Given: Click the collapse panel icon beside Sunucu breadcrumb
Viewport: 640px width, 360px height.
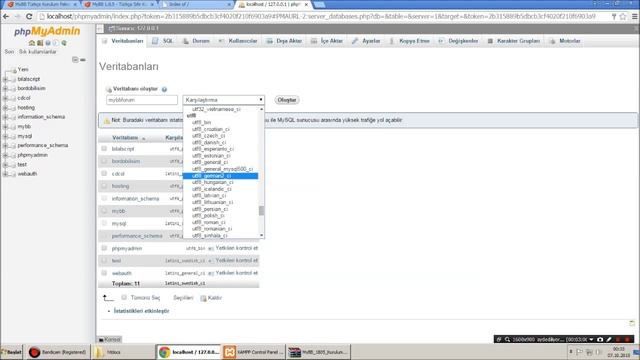Looking at the screenshot, I should 100,29.
